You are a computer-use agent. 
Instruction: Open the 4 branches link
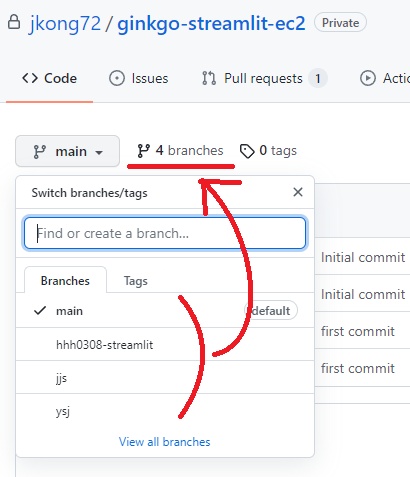[180, 151]
